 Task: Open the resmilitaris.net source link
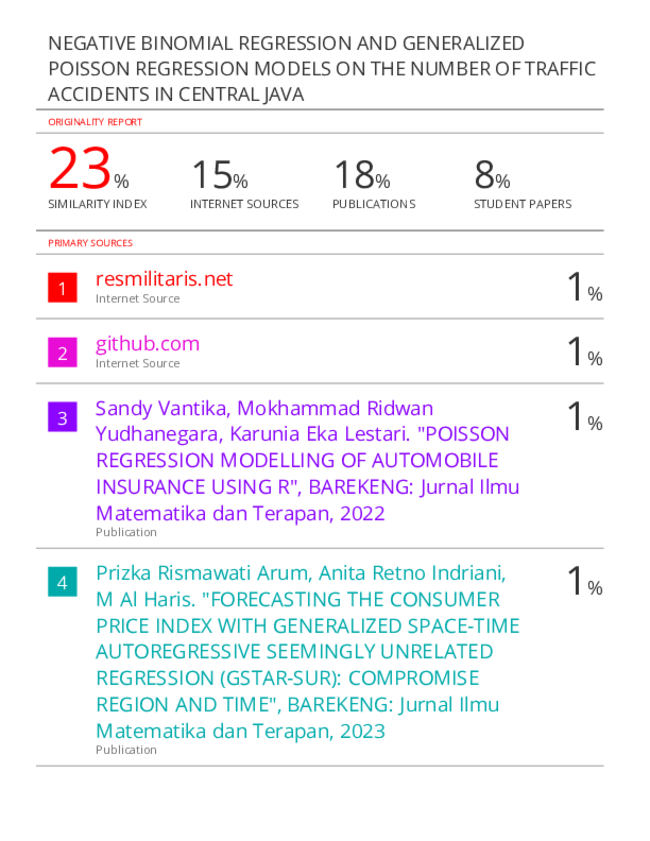pyautogui.click(x=164, y=279)
